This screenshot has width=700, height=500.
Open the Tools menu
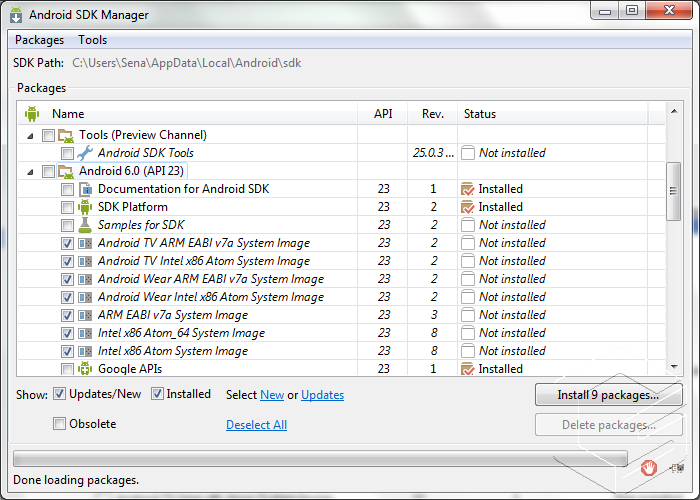coord(92,40)
